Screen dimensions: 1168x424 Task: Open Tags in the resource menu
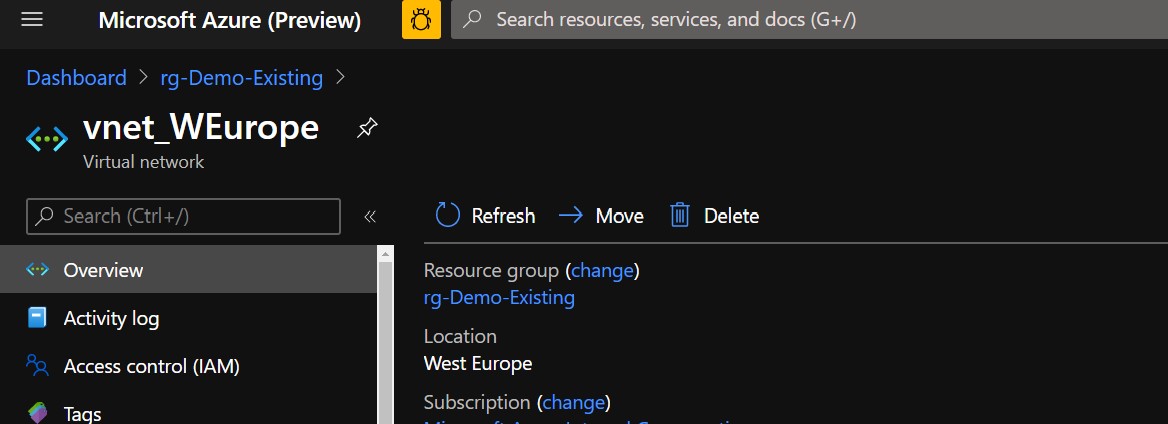click(x=188, y=408)
